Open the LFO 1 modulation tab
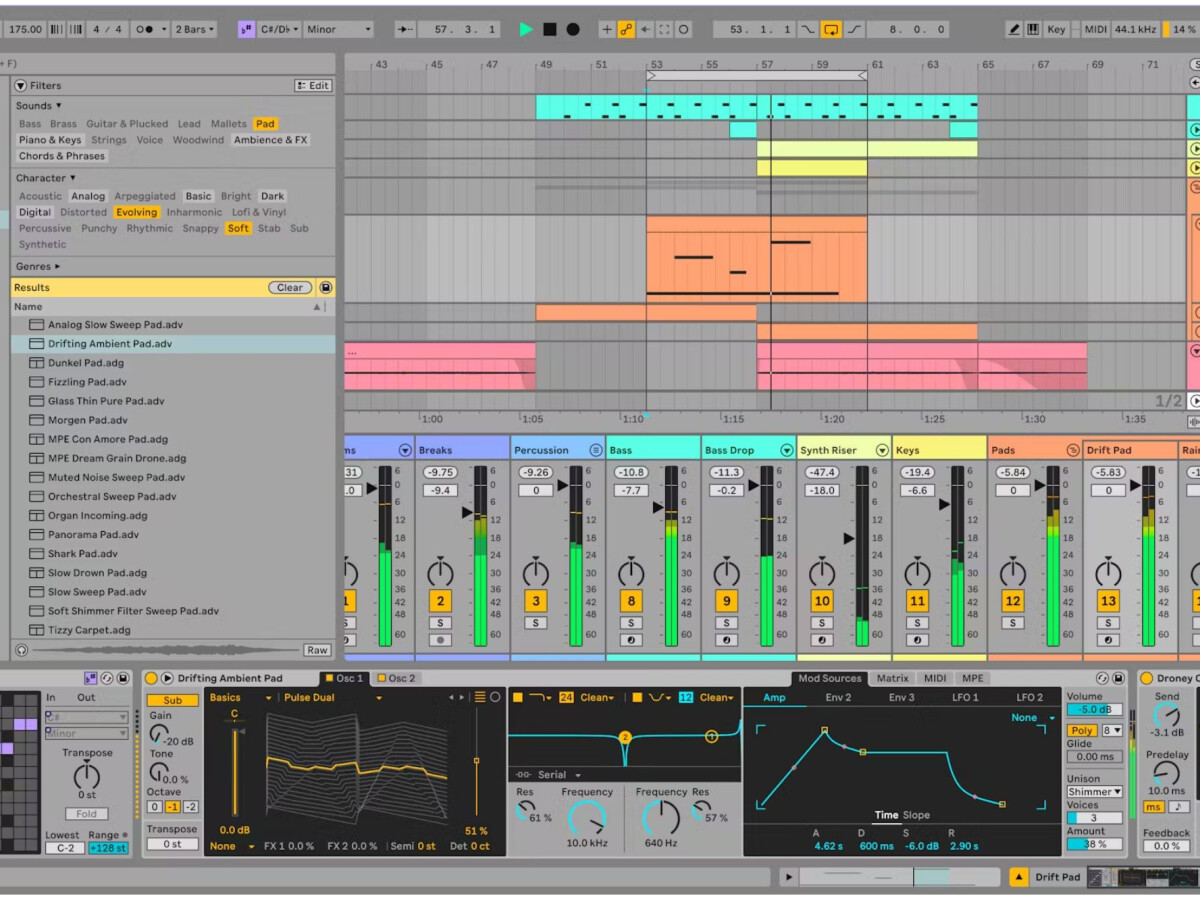 968,697
